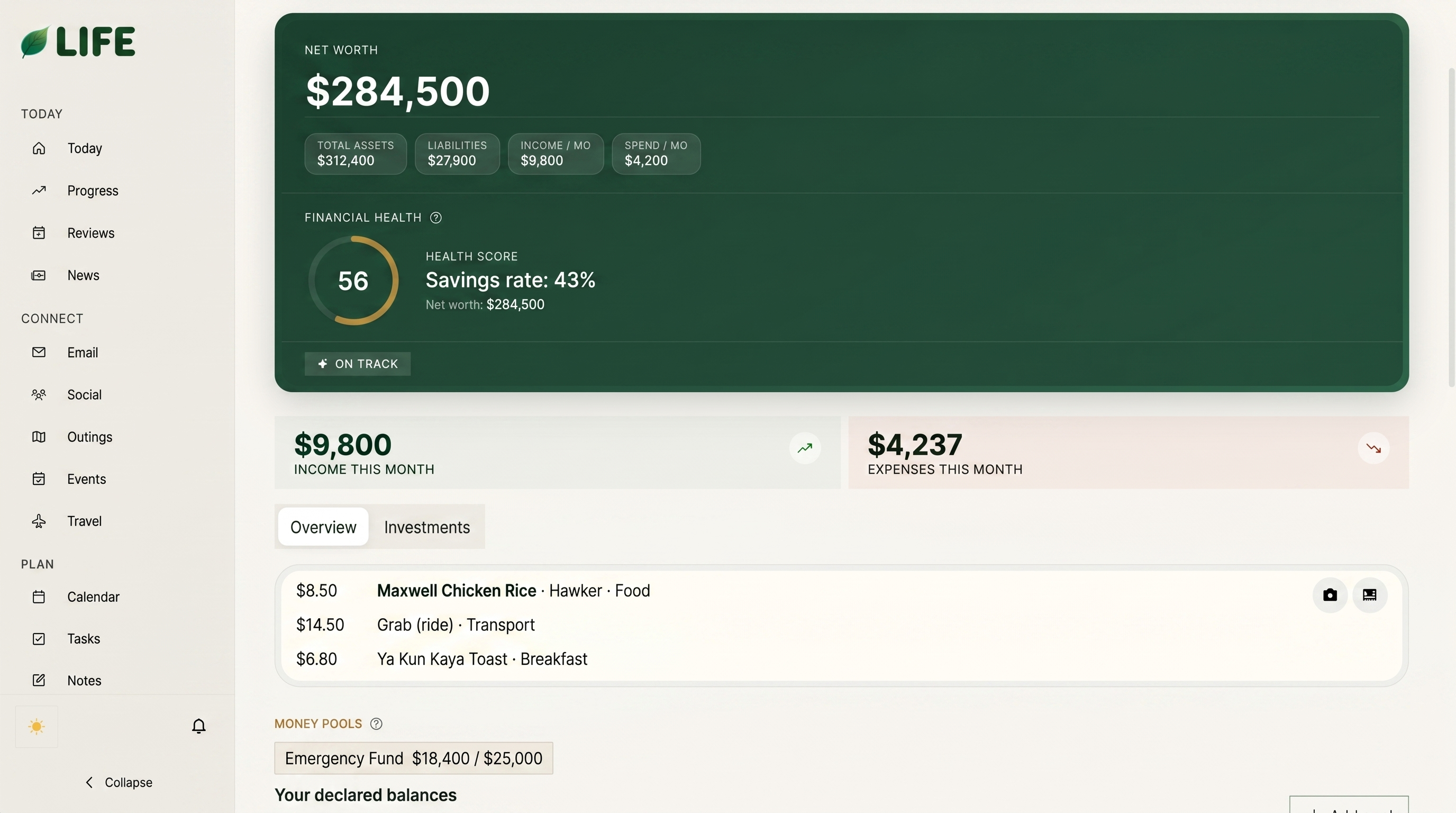Open notifications bell
Image resolution: width=1456 pixels, height=813 pixels.
[x=198, y=726]
